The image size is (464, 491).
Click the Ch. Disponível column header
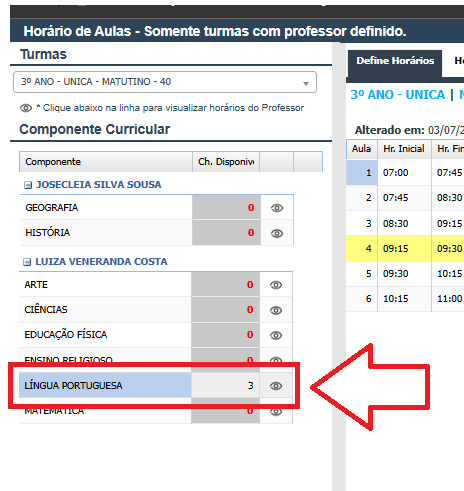[226, 162]
